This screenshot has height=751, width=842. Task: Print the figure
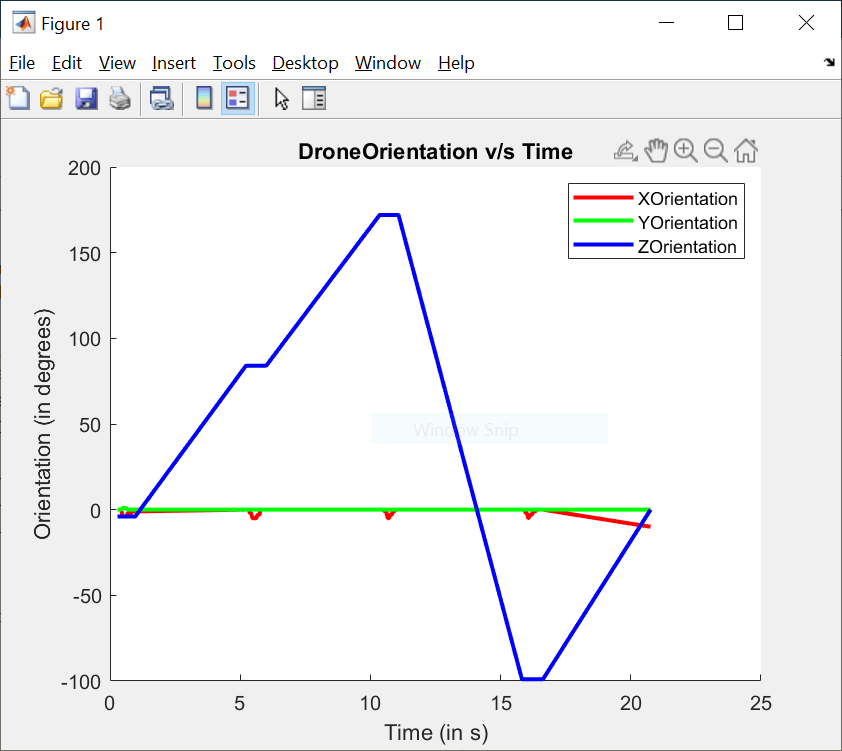pos(119,98)
